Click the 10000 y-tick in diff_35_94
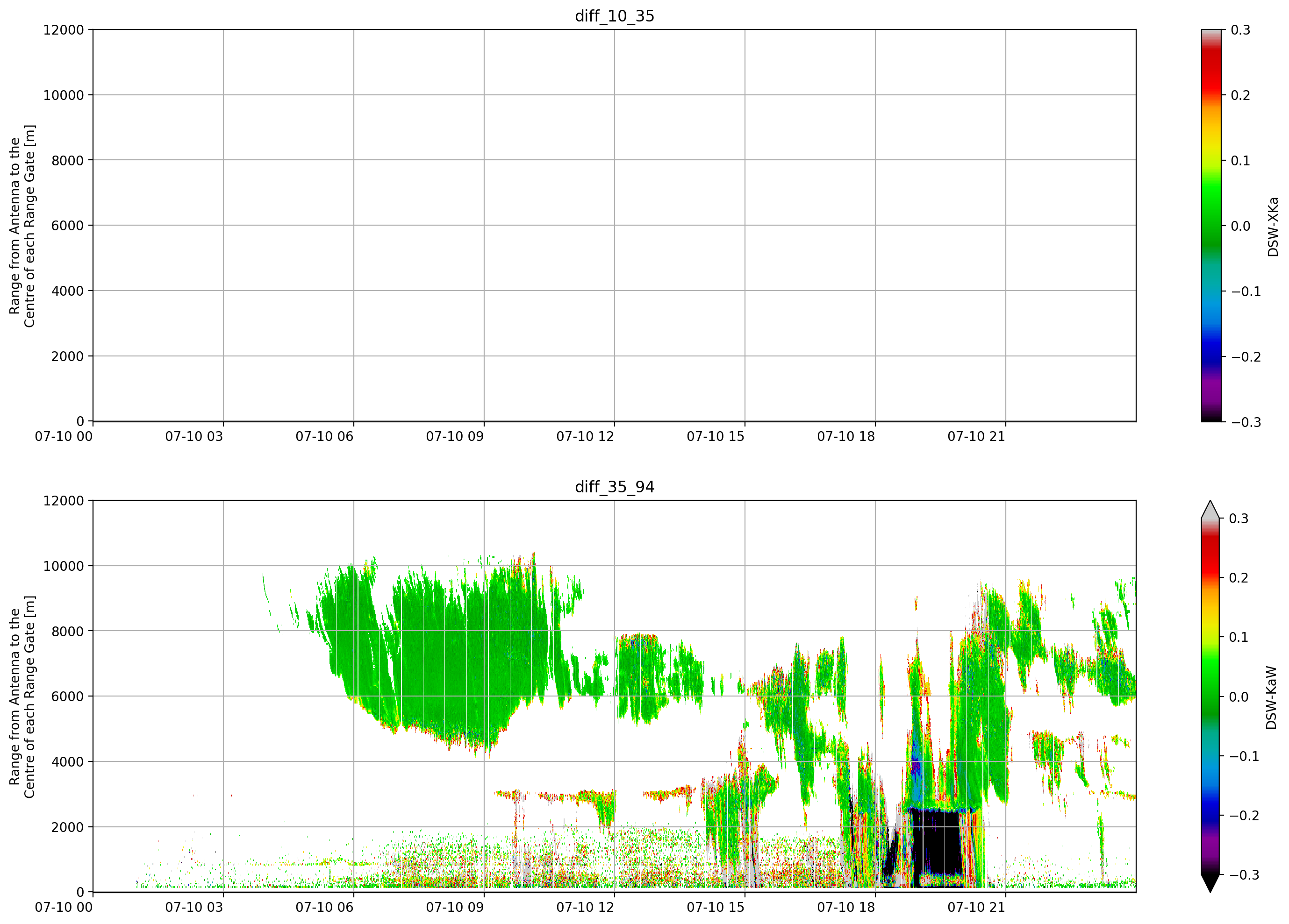Viewport: 1289px width, 924px height. coord(64,566)
